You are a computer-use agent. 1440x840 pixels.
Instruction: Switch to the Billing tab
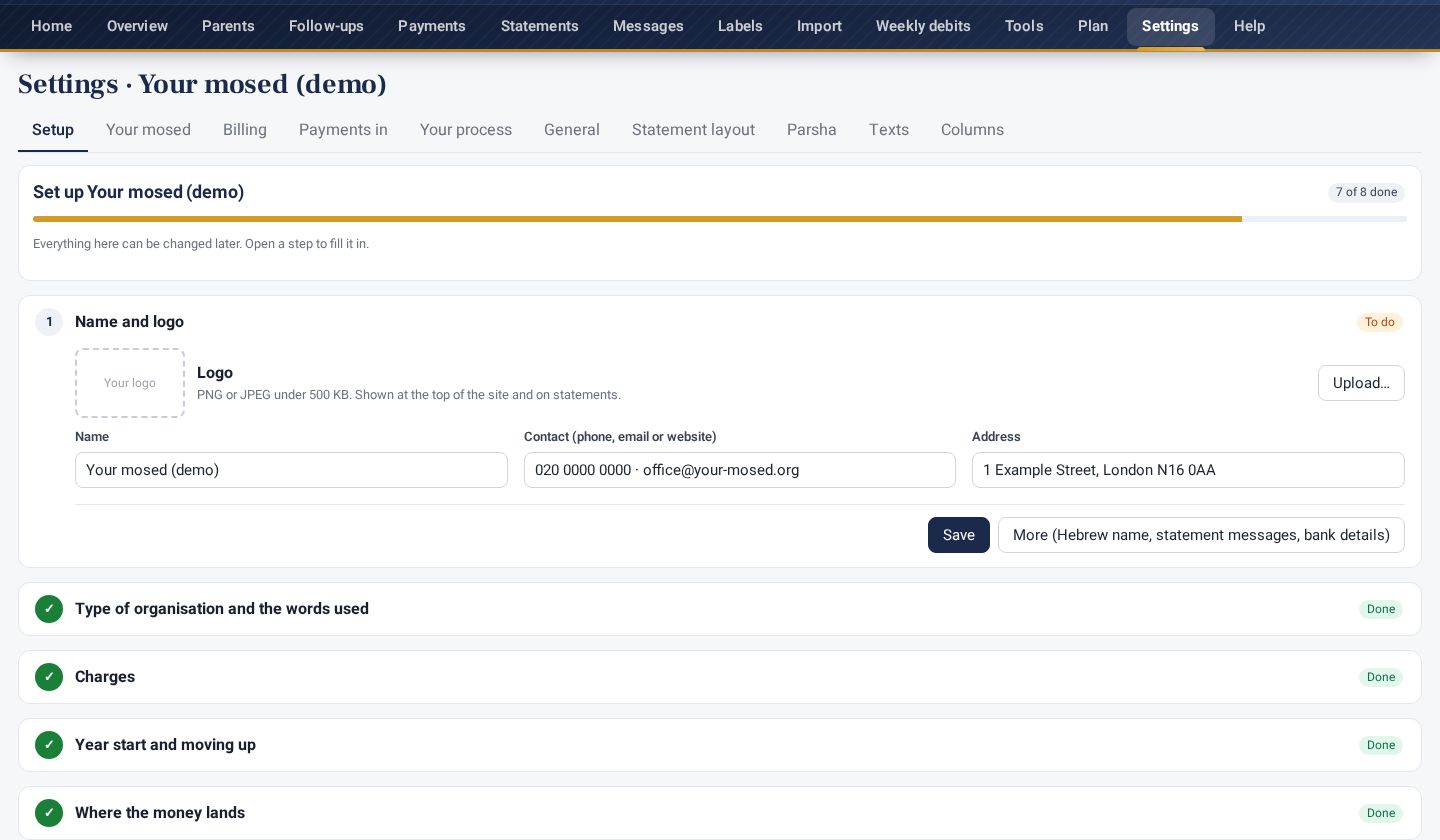point(245,130)
